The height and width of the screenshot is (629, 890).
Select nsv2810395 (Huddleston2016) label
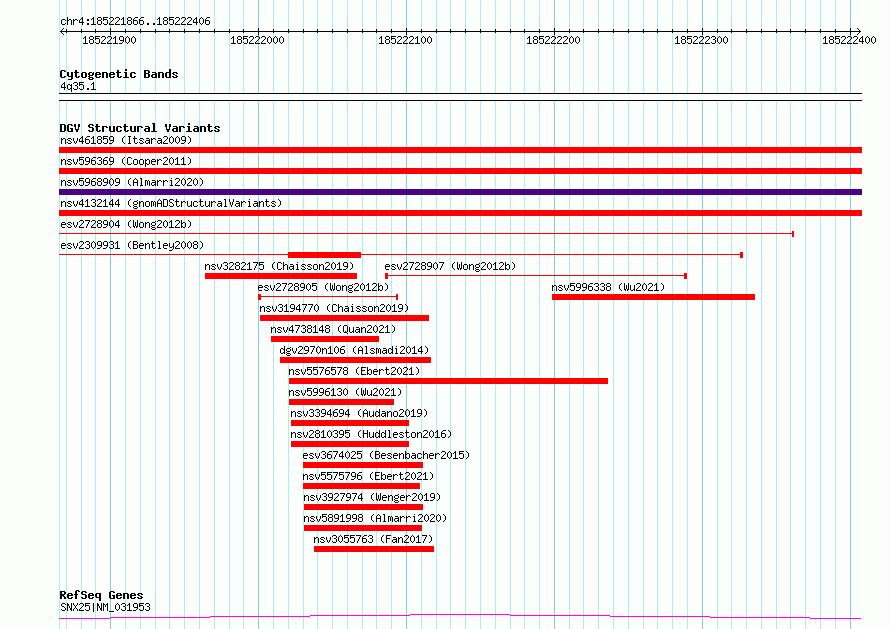click(371, 434)
